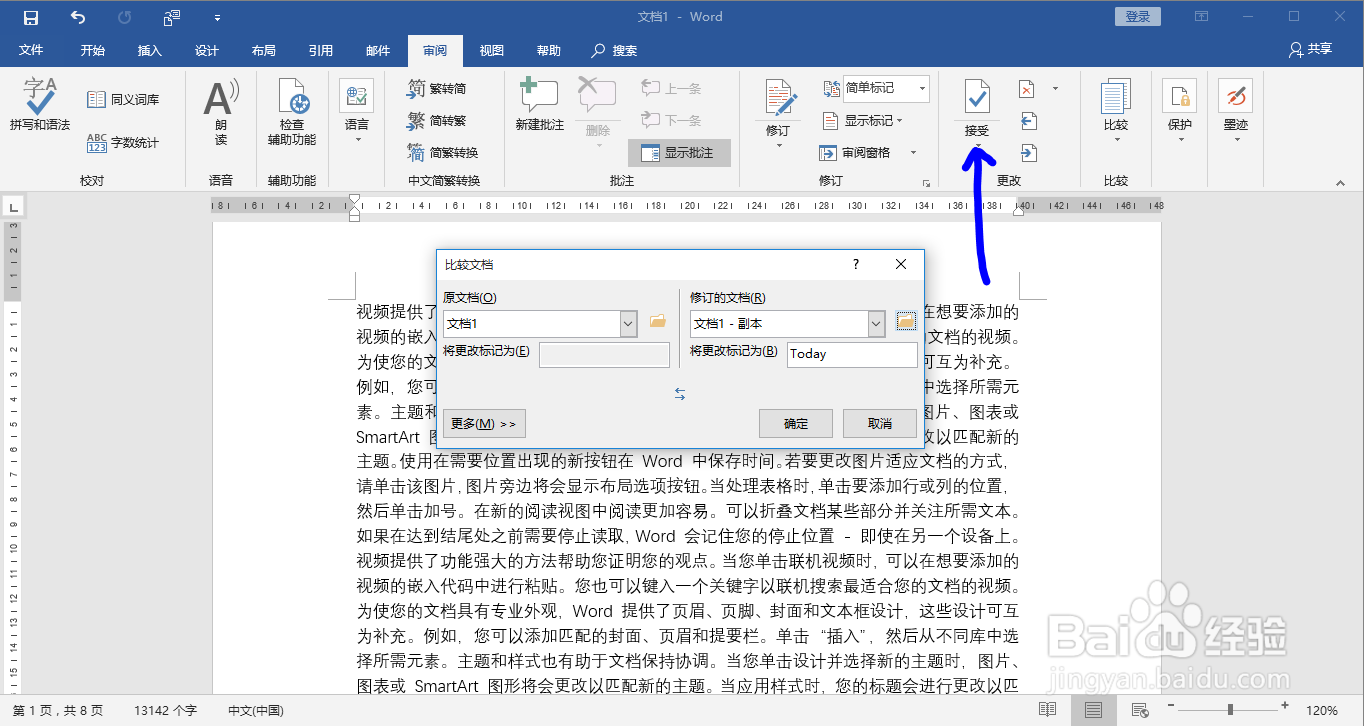Switch to the Layout (布局) tab
This screenshot has height=726, width=1364.
(x=264, y=50)
